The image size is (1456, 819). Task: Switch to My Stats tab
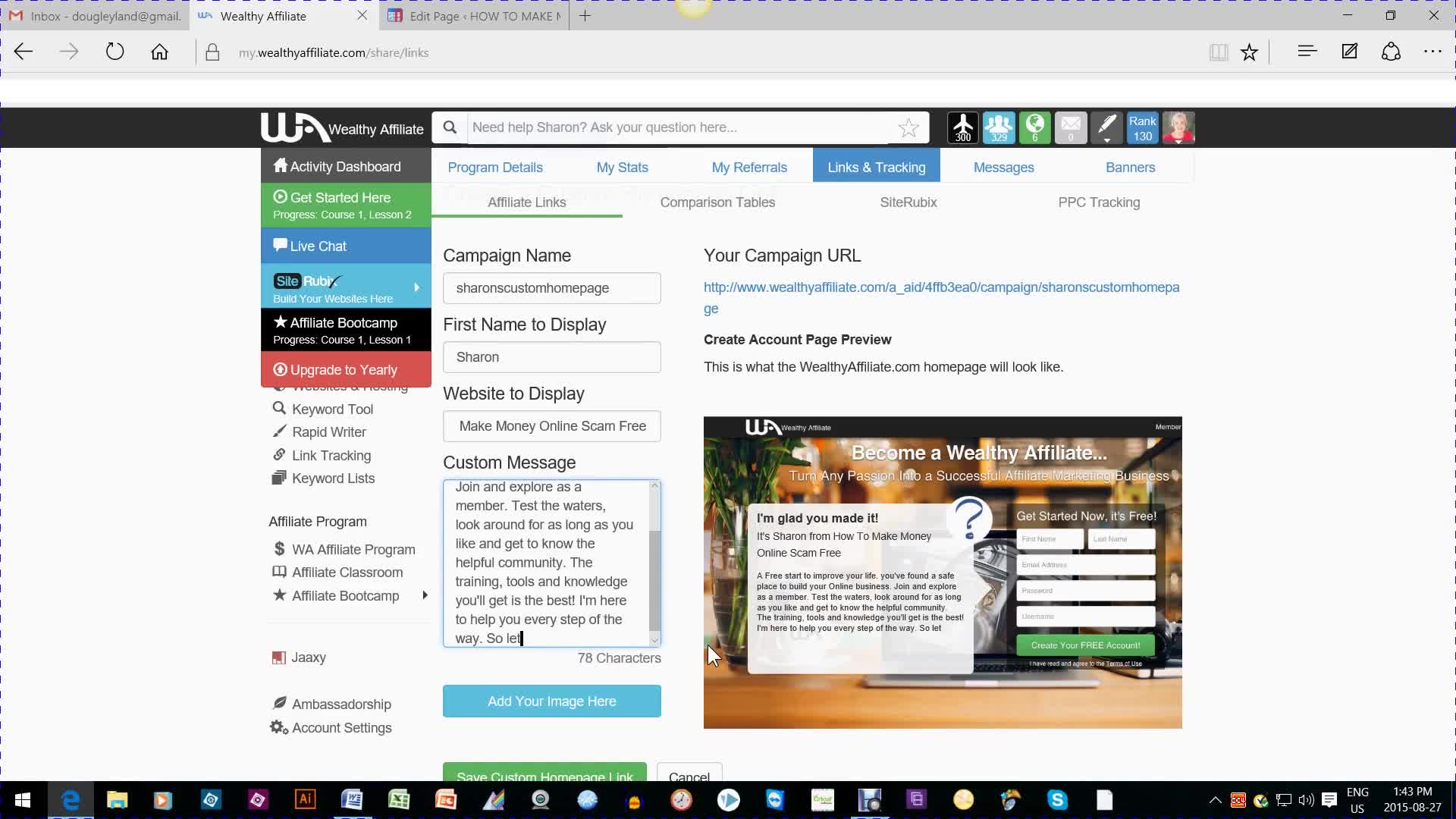623,167
